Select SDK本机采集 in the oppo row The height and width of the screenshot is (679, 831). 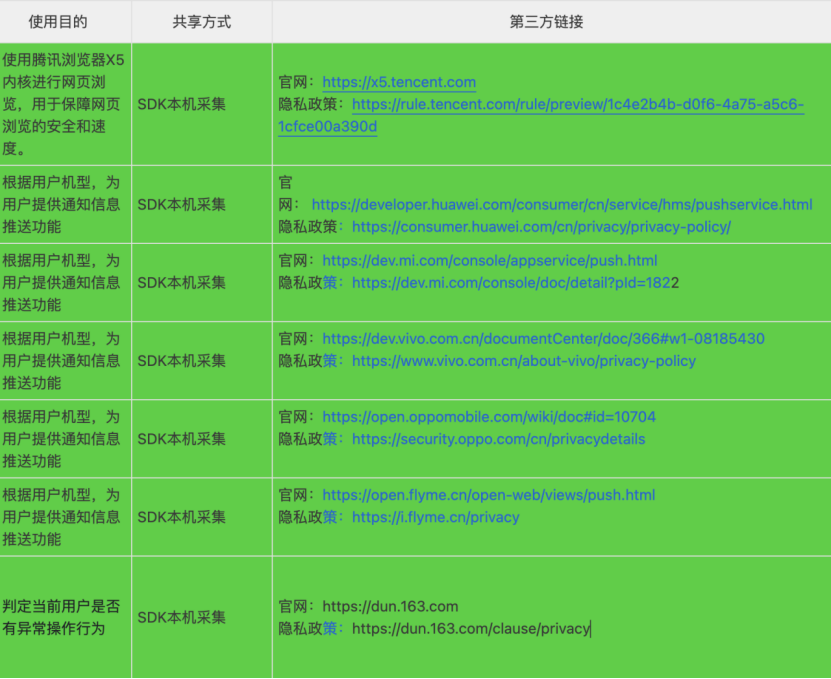[x=182, y=439]
